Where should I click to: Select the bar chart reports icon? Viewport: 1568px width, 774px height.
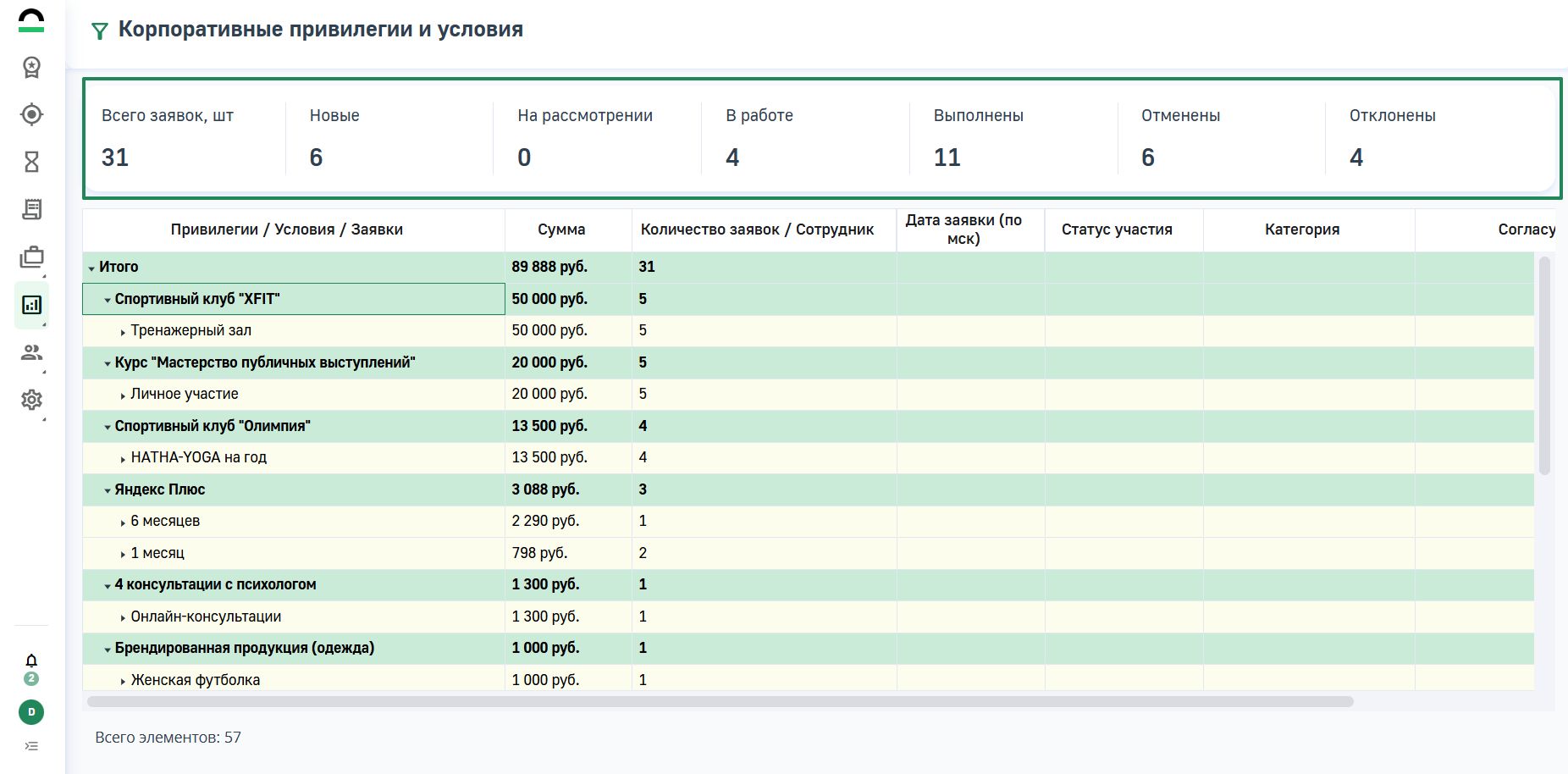point(31,305)
